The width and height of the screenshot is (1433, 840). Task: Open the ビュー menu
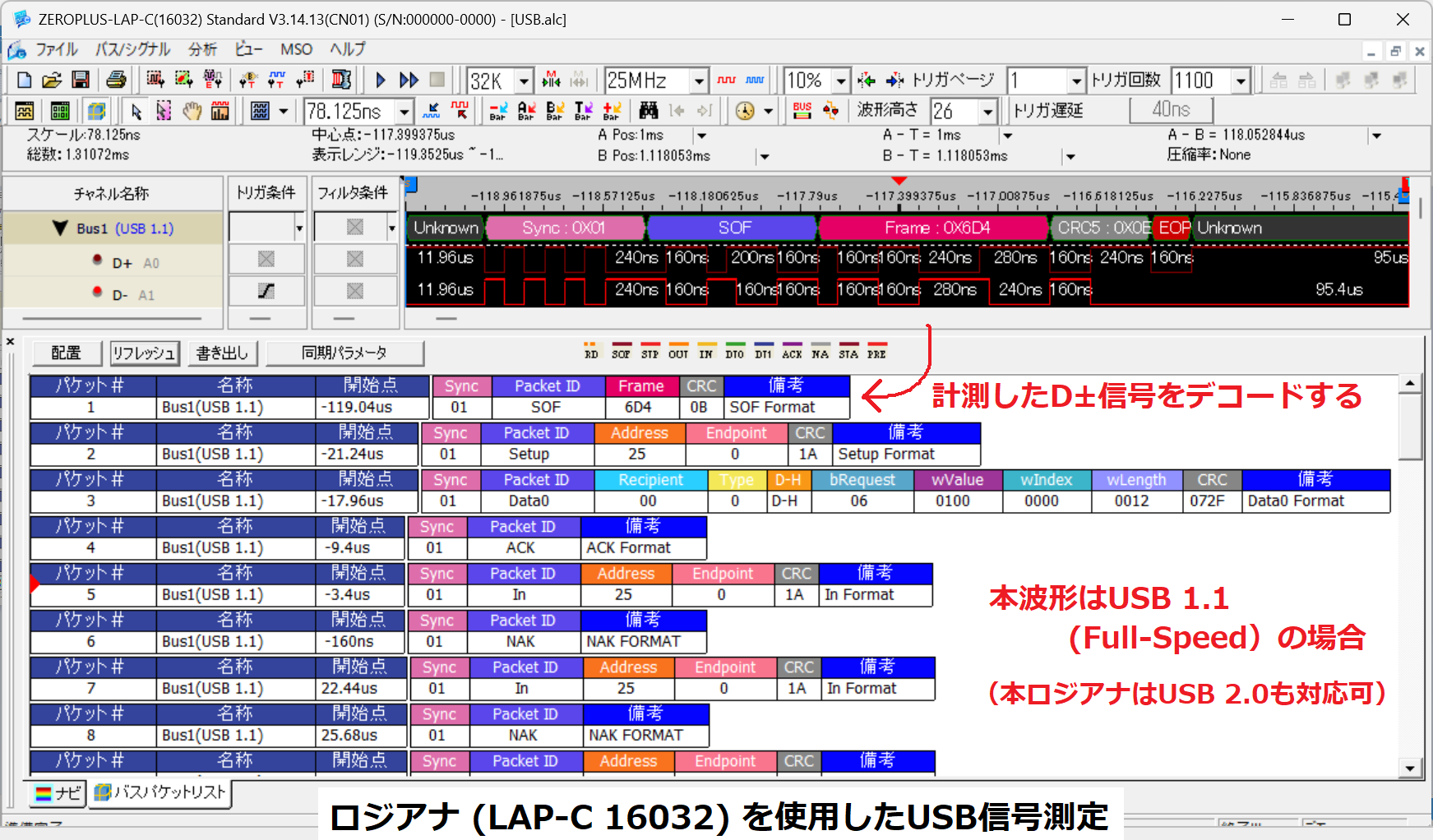(x=248, y=50)
